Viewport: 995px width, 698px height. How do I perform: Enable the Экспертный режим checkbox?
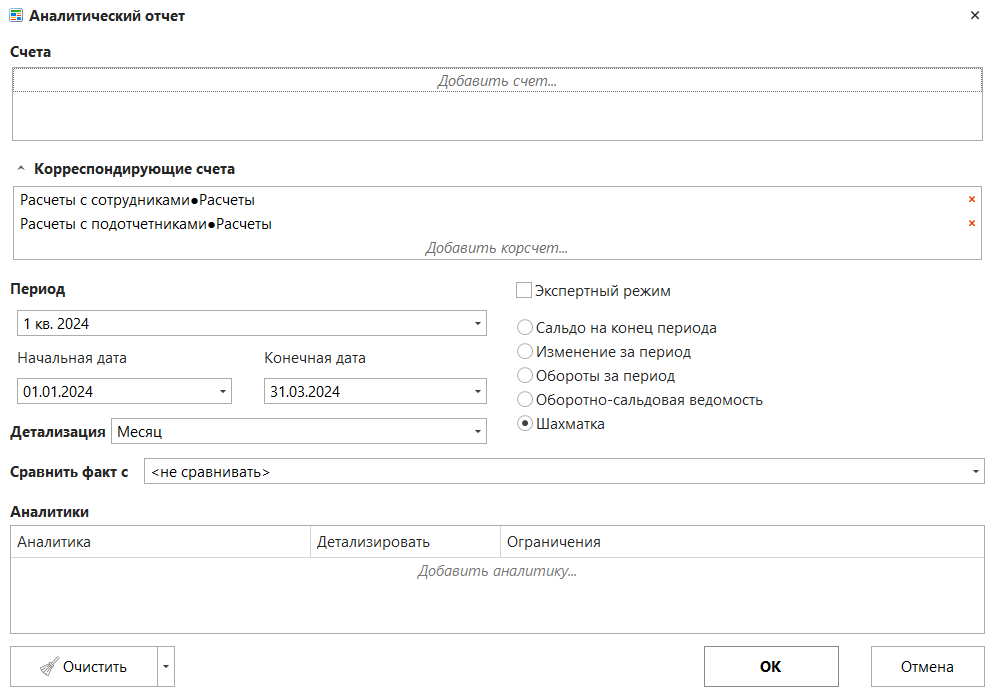click(x=523, y=291)
